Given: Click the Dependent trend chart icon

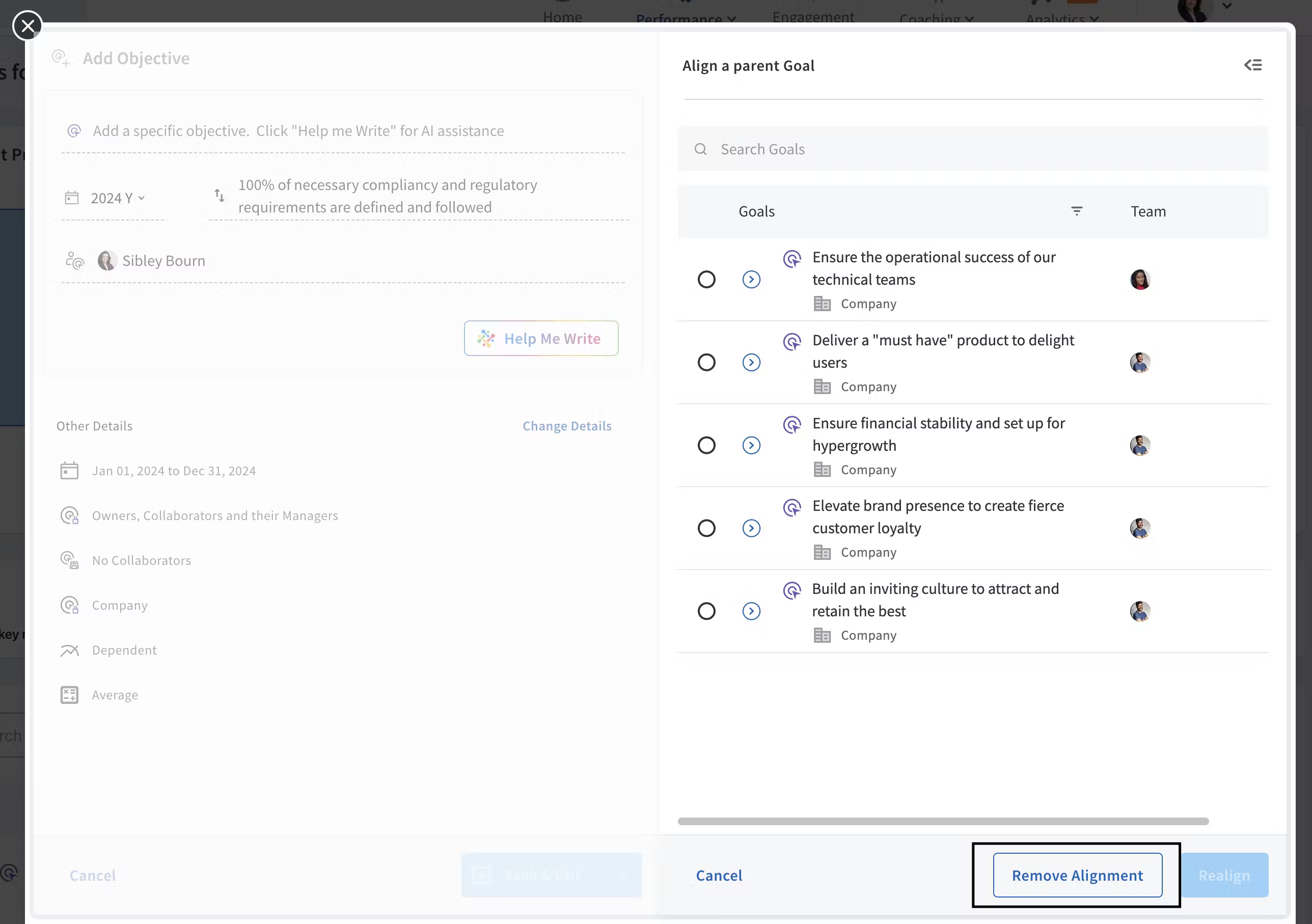Looking at the screenshot, I should tap(69, 650).
